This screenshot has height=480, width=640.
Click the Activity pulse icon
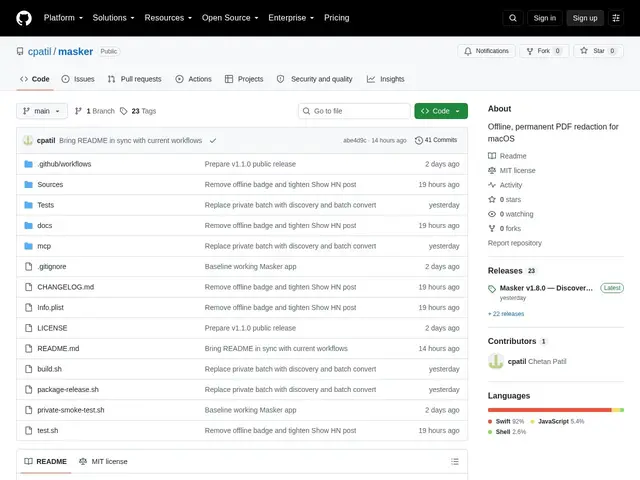(492, 185)
